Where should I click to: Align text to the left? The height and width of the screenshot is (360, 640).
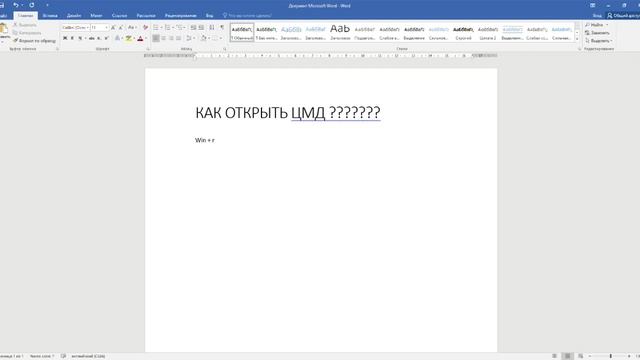pyautogui.click(x=156, y=38)
